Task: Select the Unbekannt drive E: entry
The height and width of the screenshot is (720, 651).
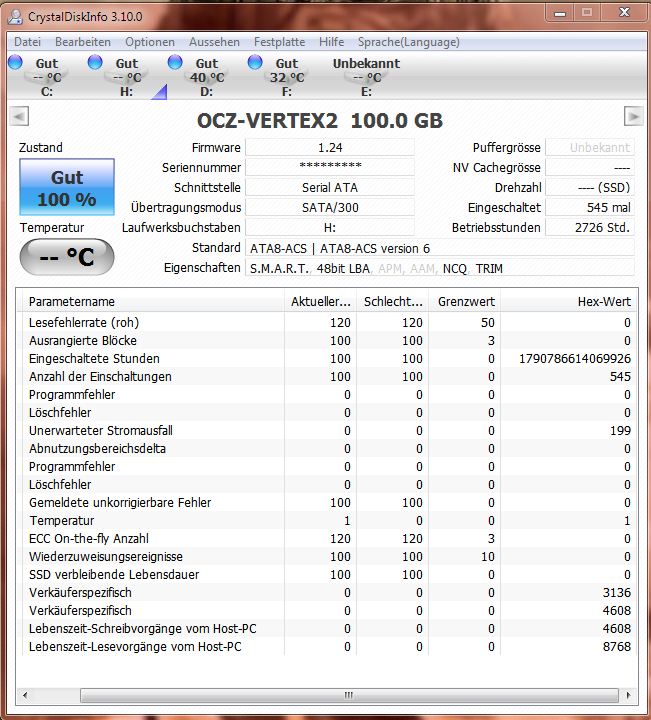Action: [366, 77]
